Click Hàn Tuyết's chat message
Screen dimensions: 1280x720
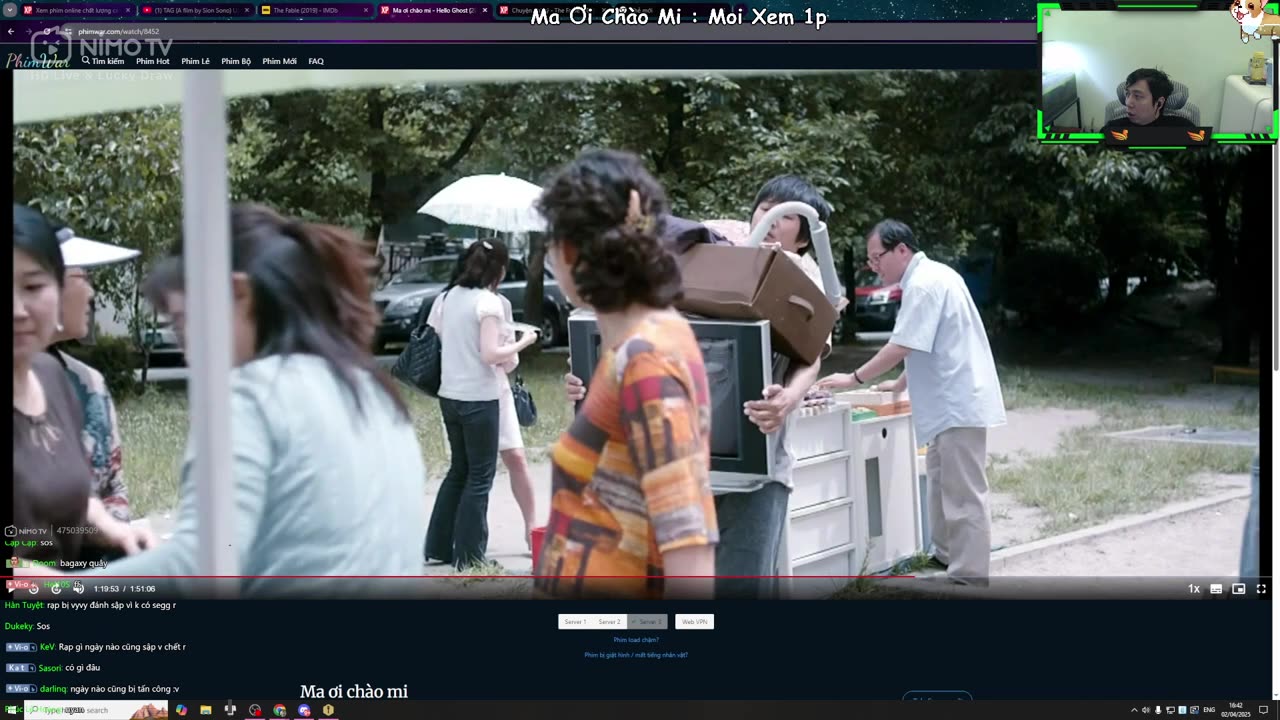point(90,605)
